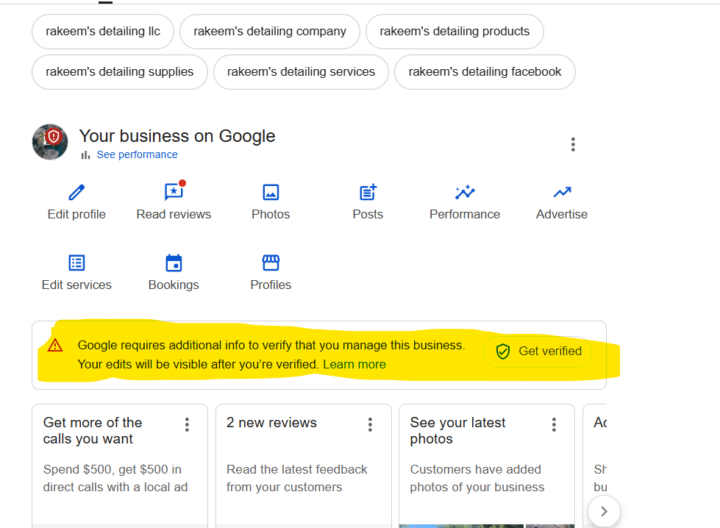720x528 pixels.
Task: Click the Spend $500, get $500 description
Action: pyautogui.click(x=115, y=478)
